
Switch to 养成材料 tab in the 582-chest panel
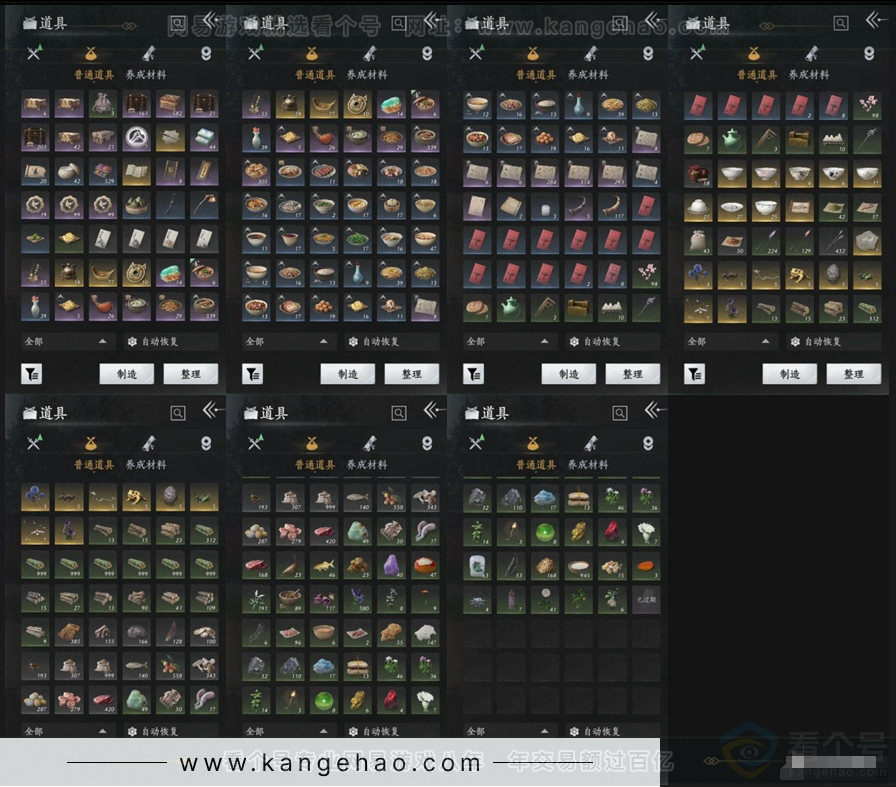pos(146,75)
